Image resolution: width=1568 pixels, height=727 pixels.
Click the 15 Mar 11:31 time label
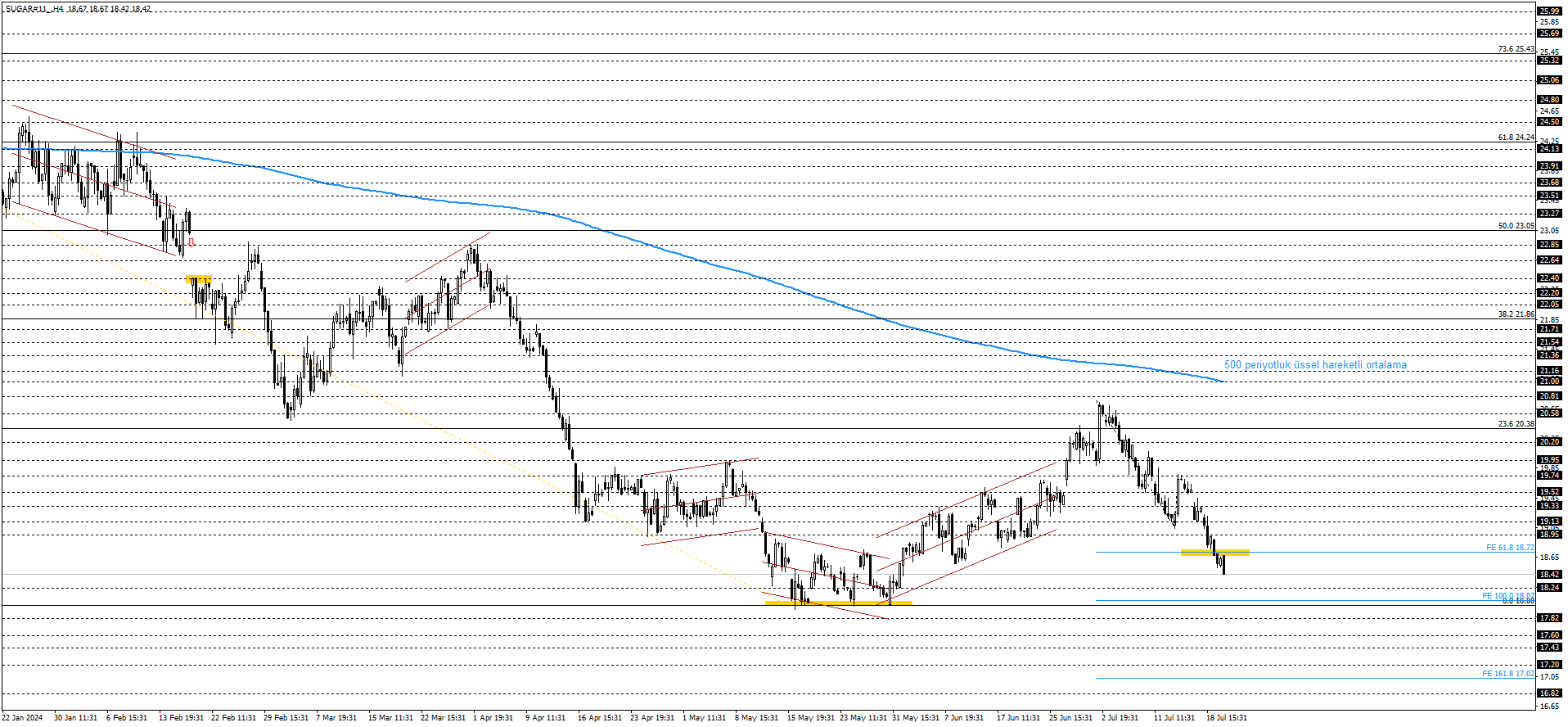click(390, 718)
